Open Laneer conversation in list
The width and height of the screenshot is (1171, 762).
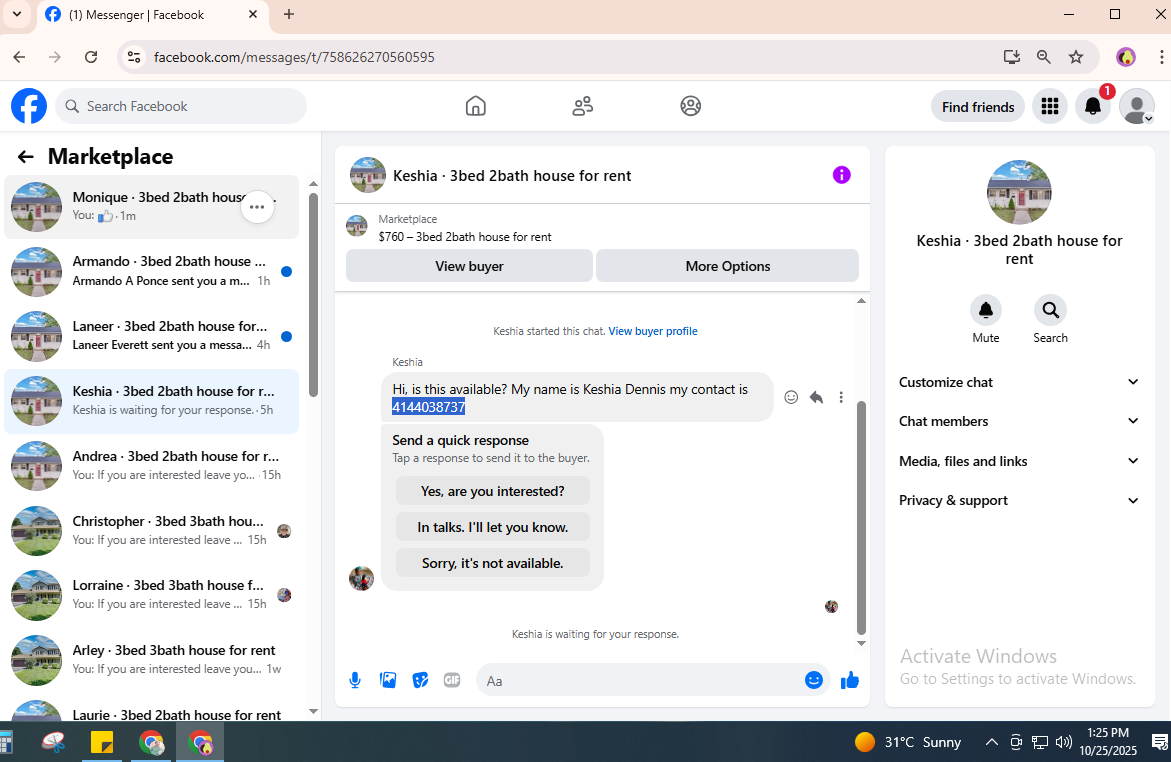[x=152, y=336]
